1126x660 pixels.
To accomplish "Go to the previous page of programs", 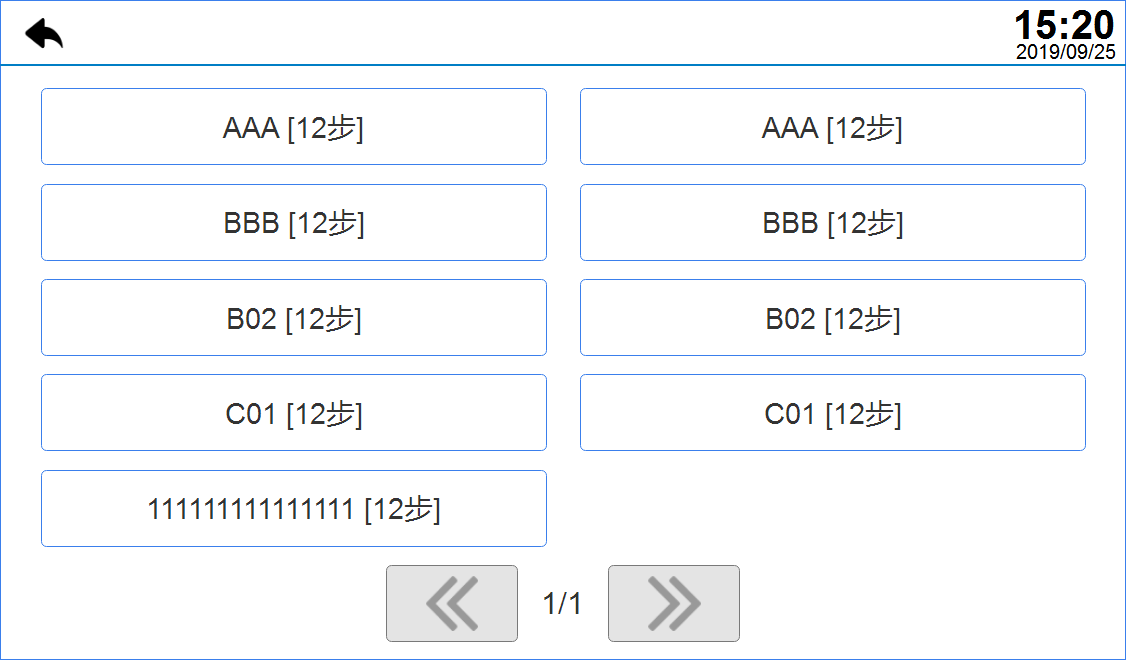I will click(451, 603).
